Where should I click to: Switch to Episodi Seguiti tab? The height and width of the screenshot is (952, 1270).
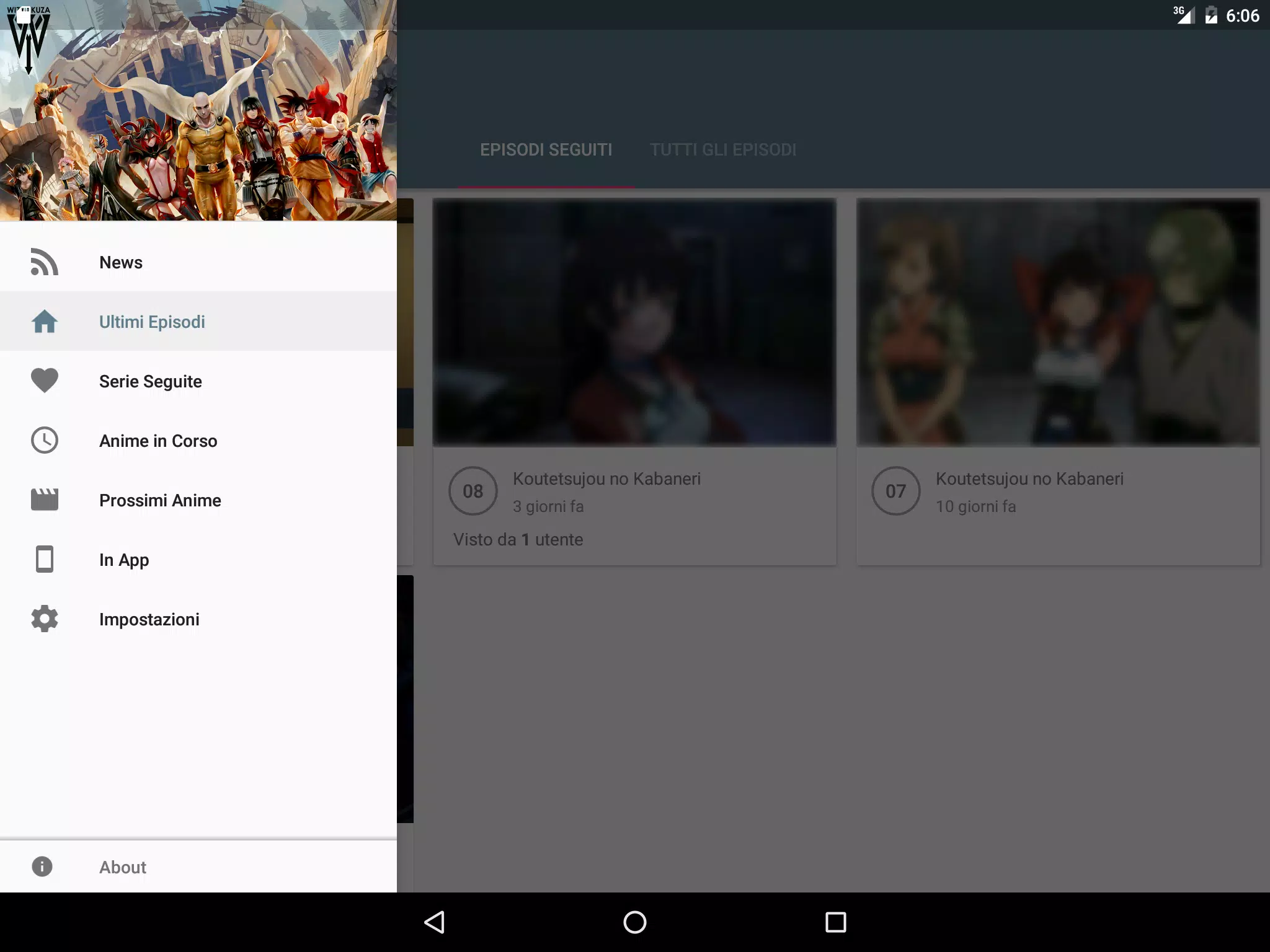[546, 150]
